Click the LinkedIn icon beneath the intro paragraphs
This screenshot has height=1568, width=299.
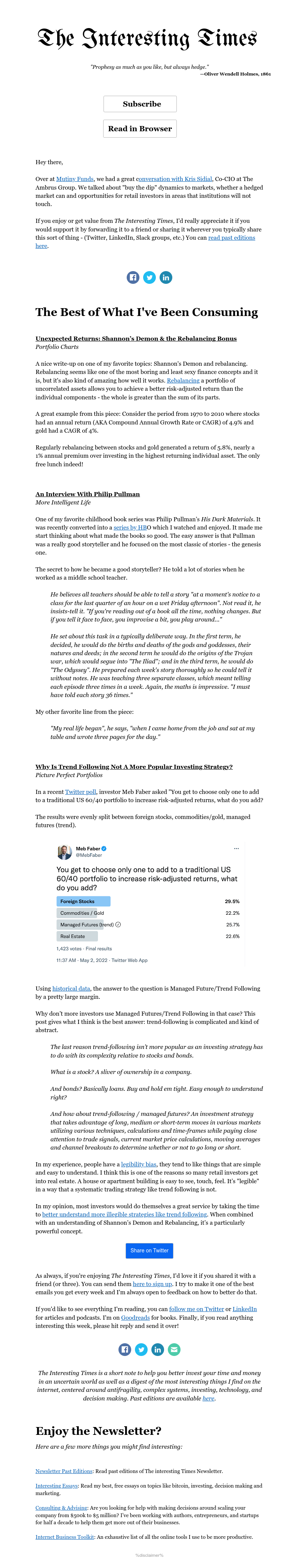pos(166,277)
